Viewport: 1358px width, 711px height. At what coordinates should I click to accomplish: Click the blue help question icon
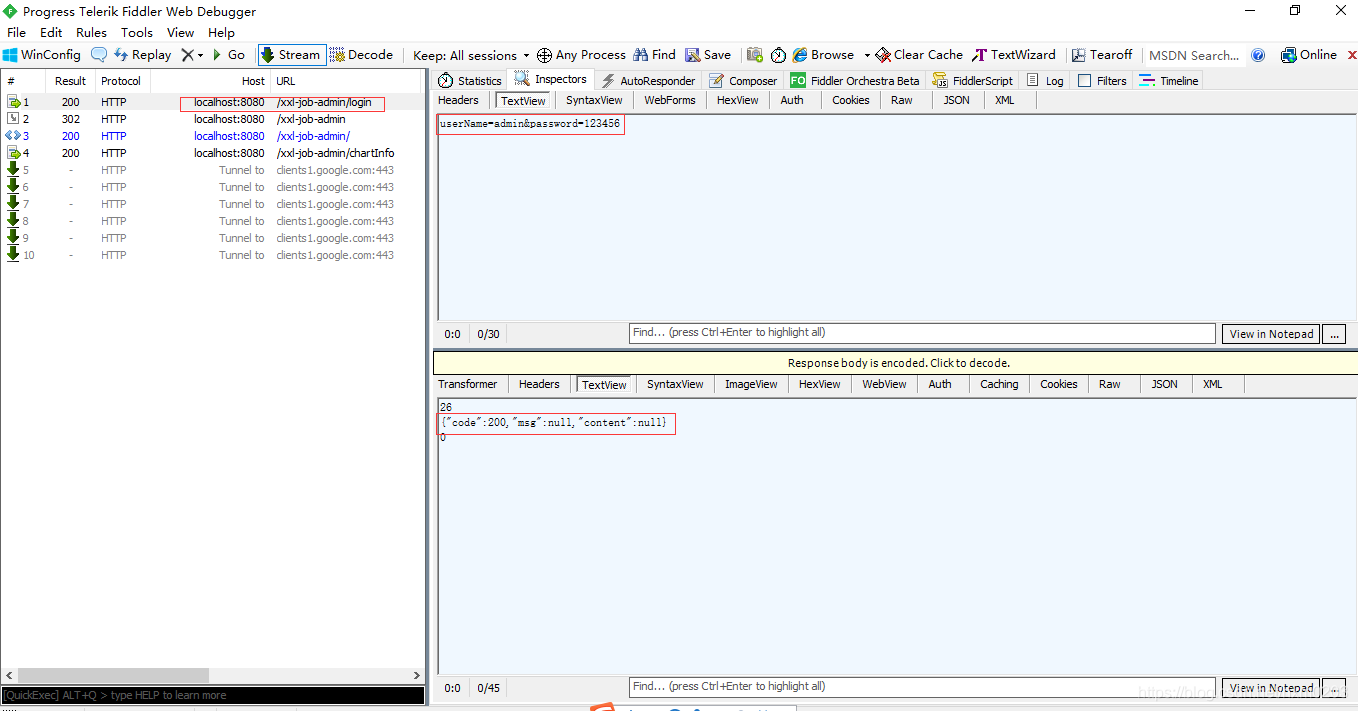[x=1258, y=55]
